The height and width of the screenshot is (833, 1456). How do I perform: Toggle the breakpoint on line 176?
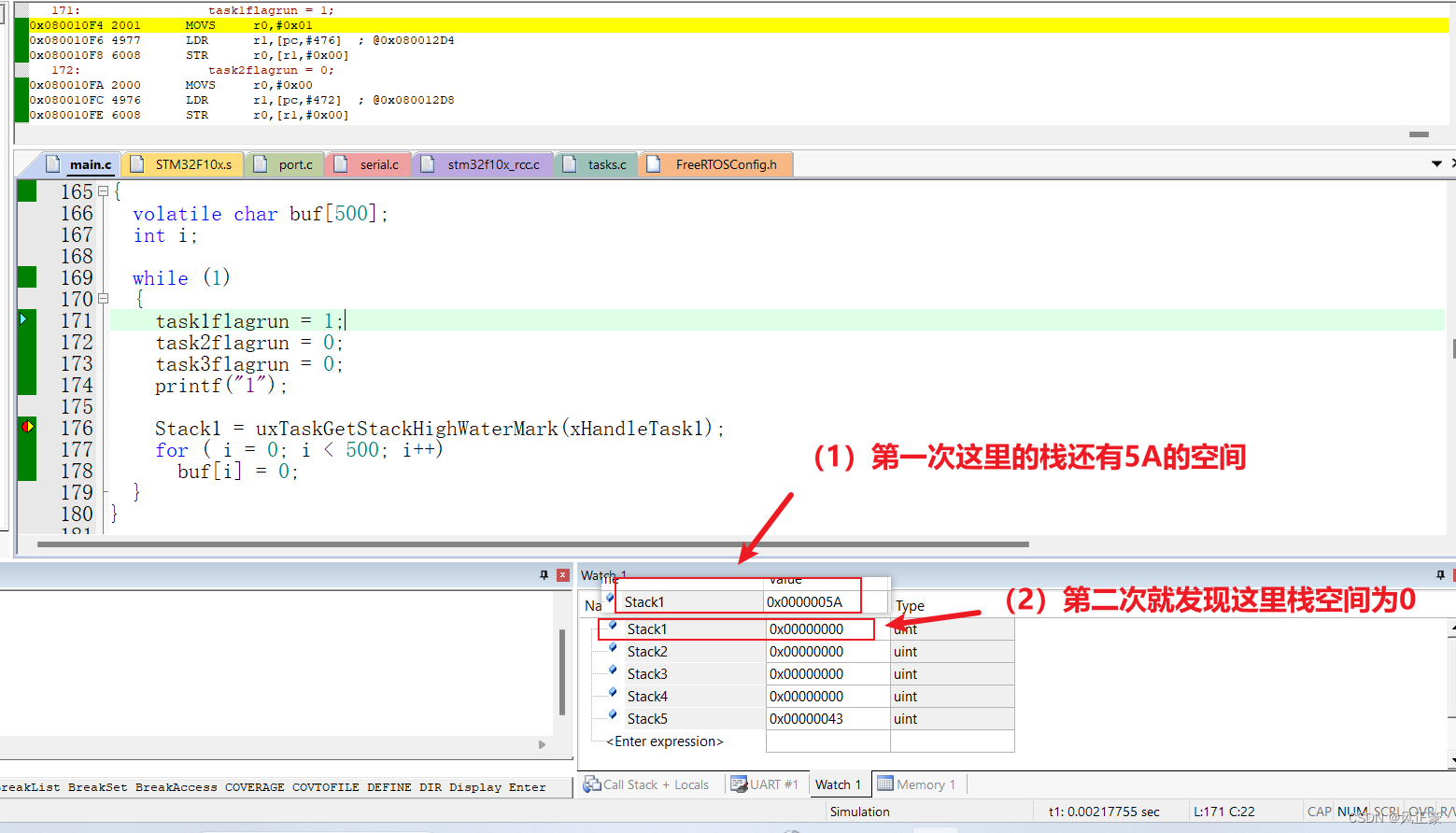coord(27,427)
